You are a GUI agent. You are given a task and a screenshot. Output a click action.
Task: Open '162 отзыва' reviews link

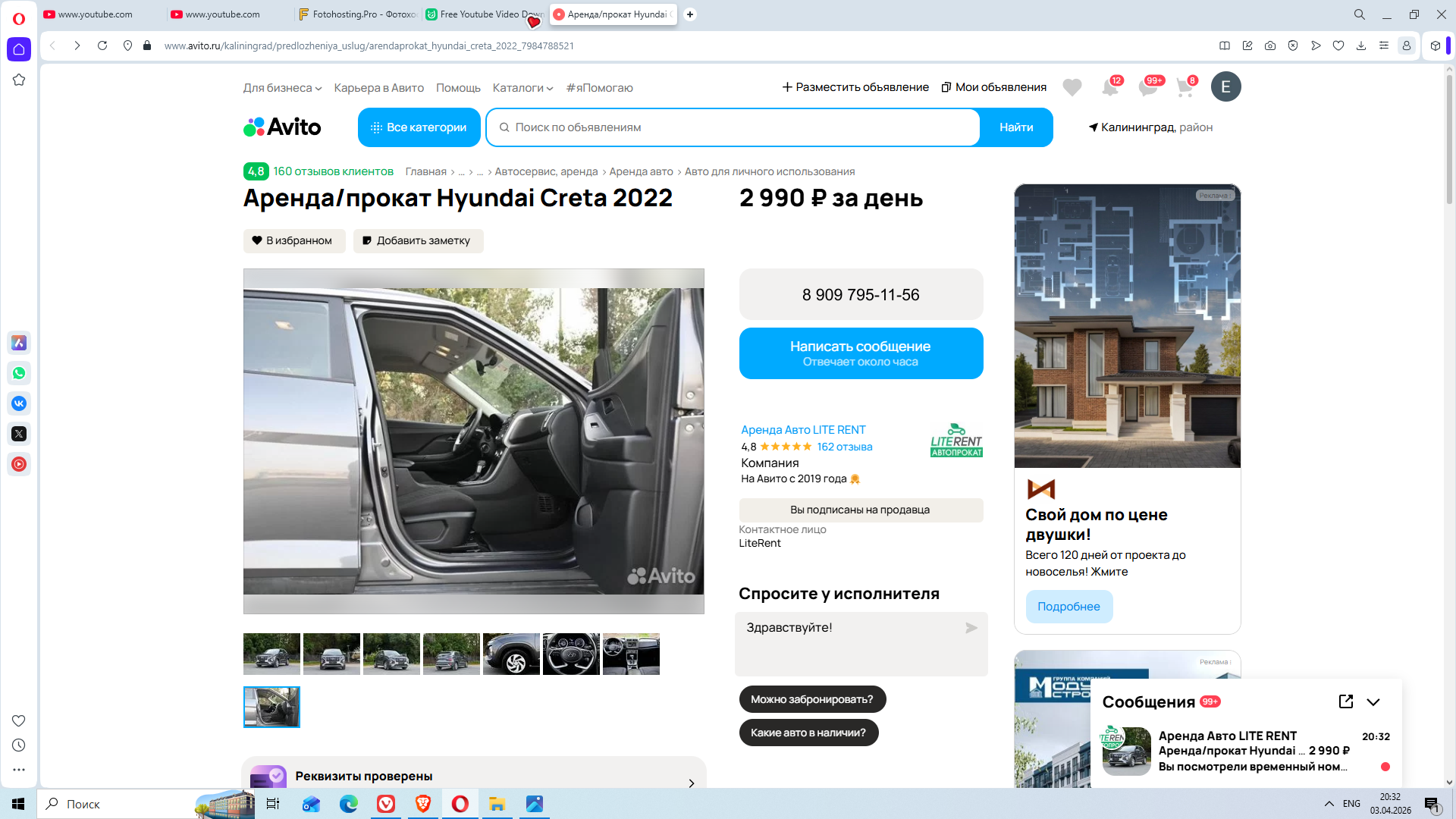point(844,447)
